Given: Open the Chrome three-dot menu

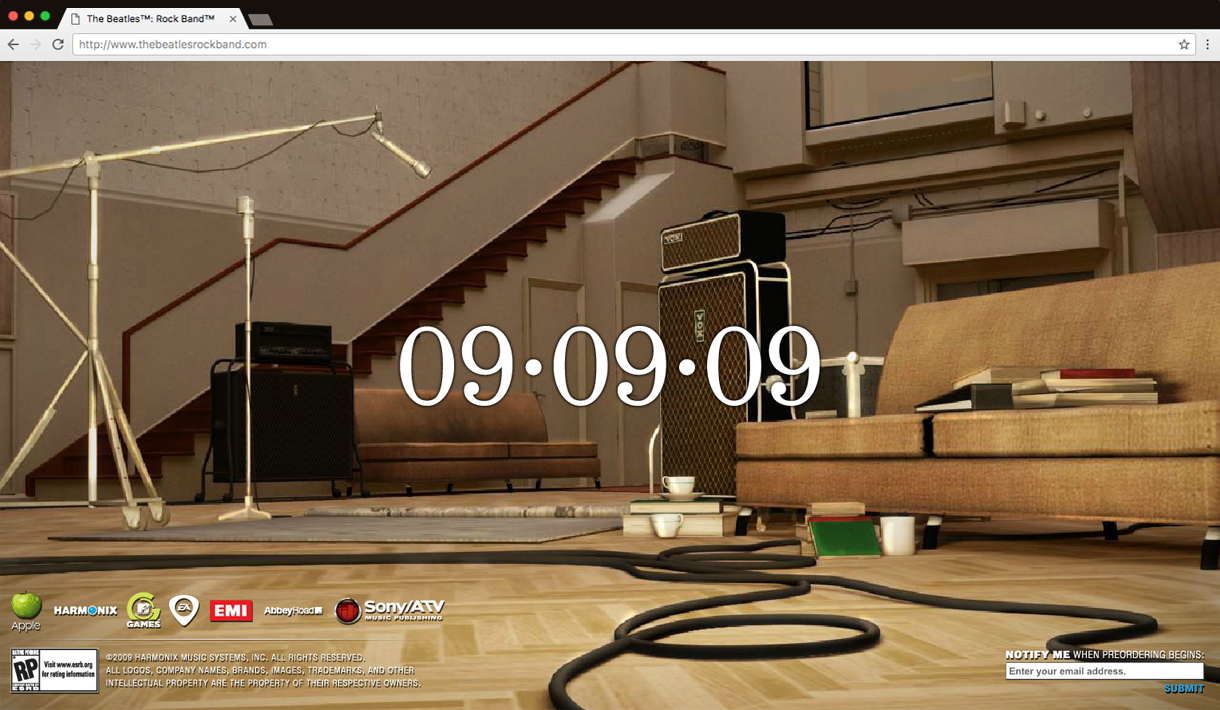Looking at the screenshot, I should (x=1207, y=44).
